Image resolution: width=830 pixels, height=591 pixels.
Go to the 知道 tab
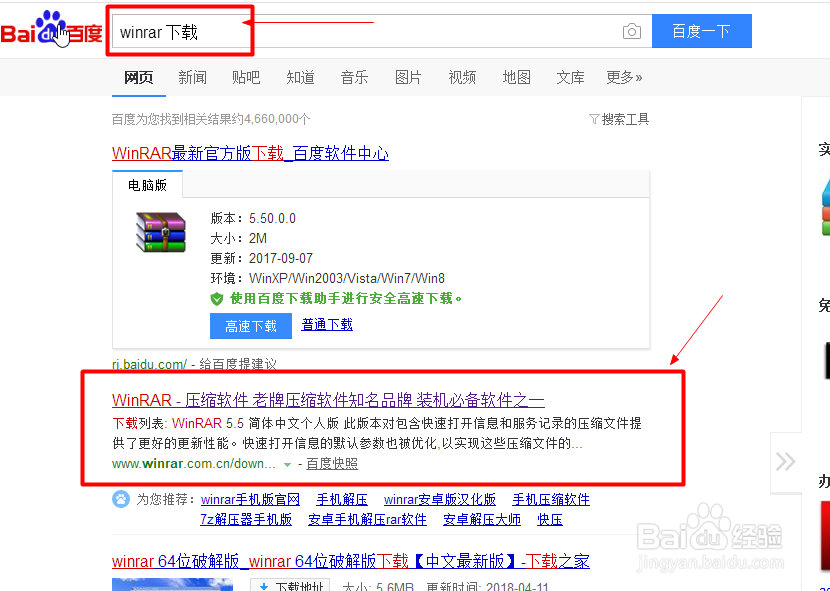tap(300, 78)
